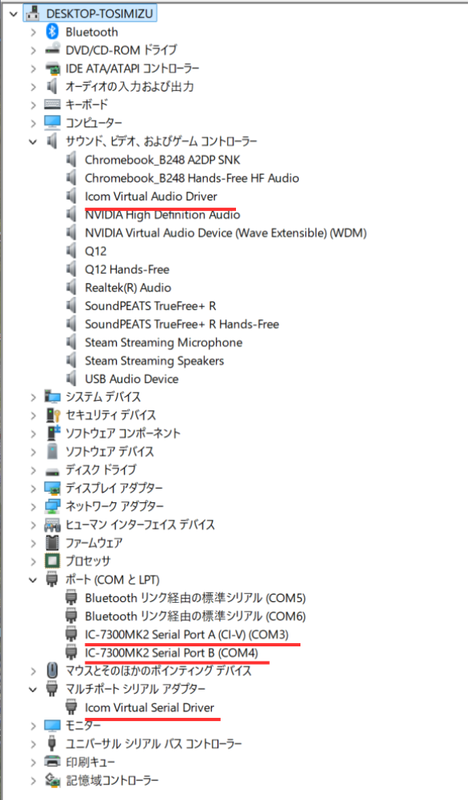Click the ユニバーサル シリアル バス コントローラー USB icon
The image size is (472, 800).
tap(52, 744)
